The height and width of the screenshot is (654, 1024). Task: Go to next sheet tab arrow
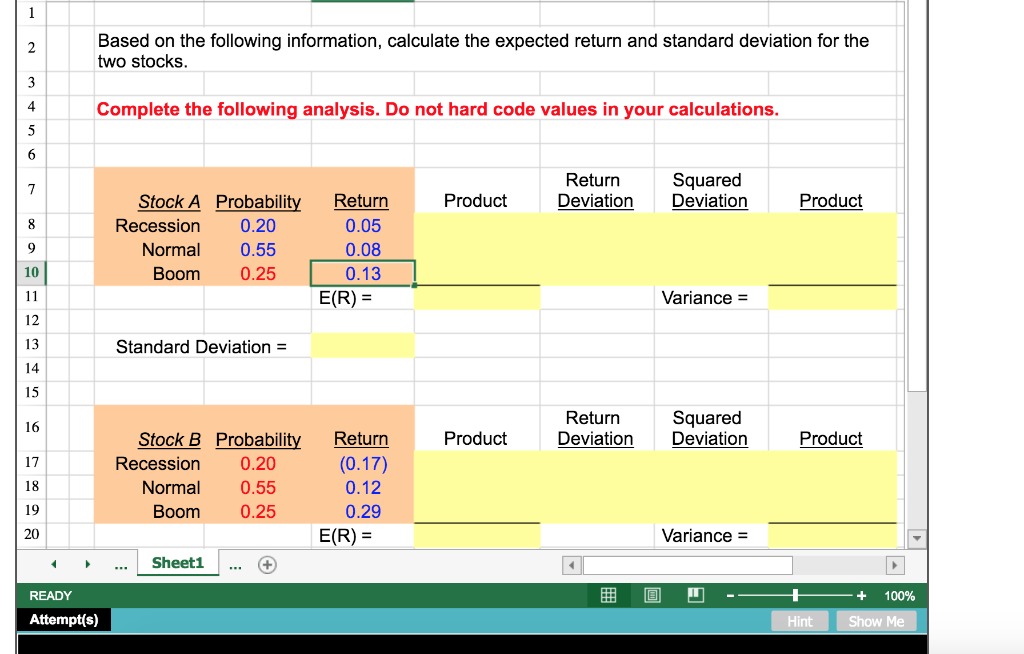click(x=88, y=564)
